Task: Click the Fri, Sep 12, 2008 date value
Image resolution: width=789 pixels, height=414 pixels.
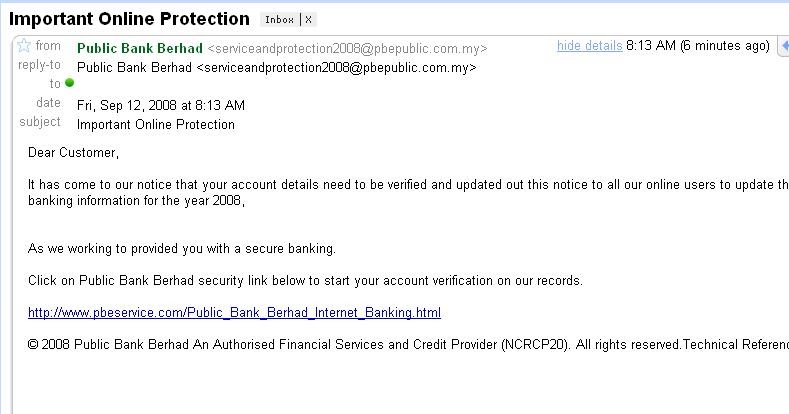Action: [x=161, y=105]
